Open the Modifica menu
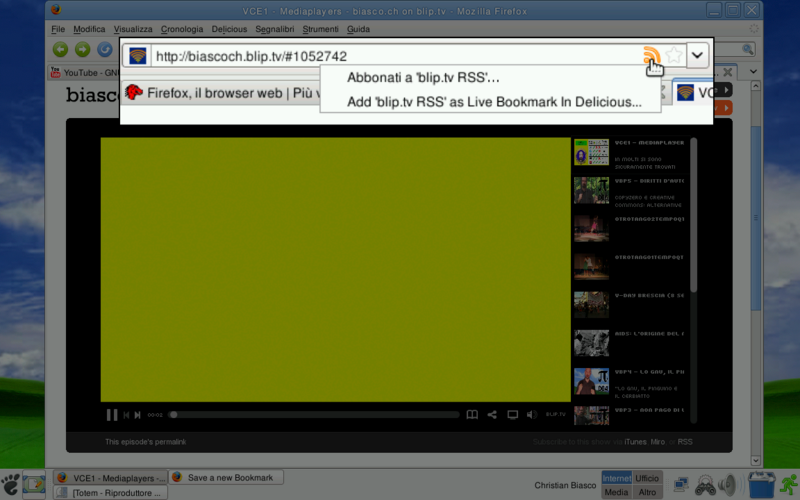Image resolution: width=800 pixels, height=500 pixels. pyautogui.click(x=89, y=29)
